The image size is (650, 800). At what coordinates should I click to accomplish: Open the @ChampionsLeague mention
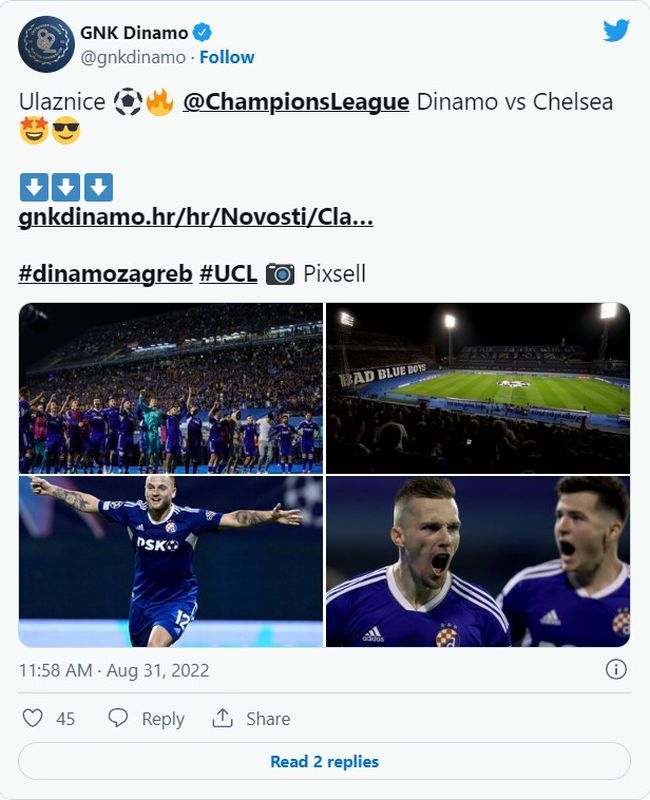pyautogui.click(x=296, y=102)
